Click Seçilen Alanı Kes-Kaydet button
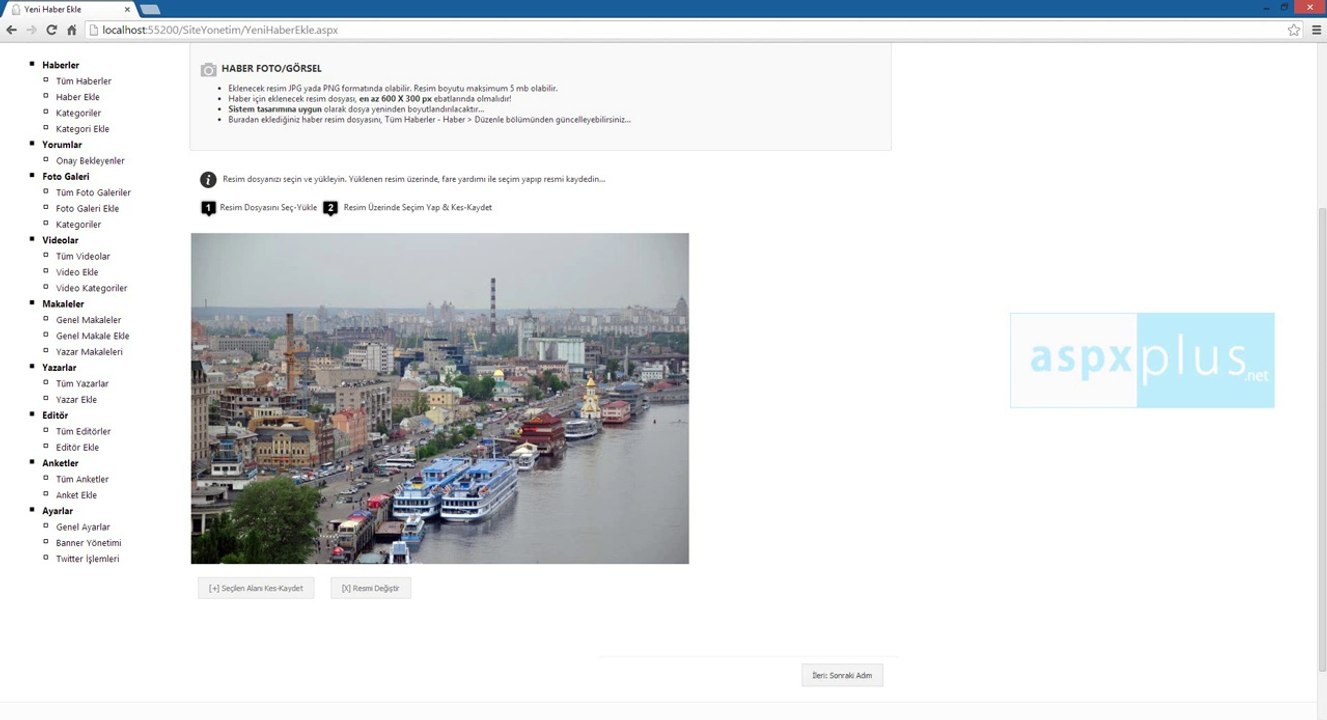Image resolution: width=1327 pixels, height=720 pixels. click(x=256, y=588)
